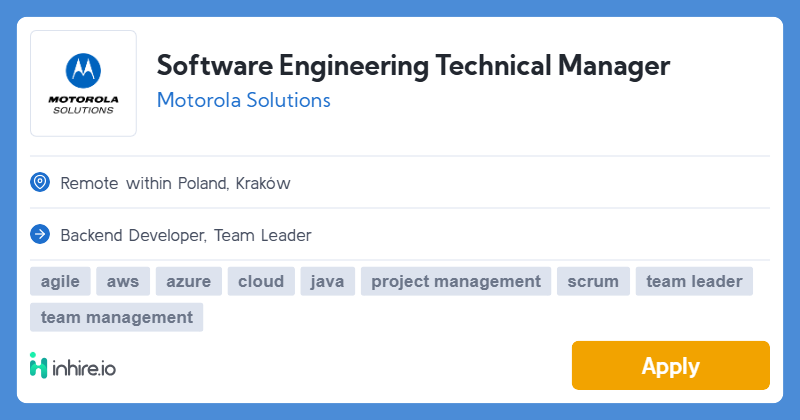The image size is (800, 420).
Task: Select the java tag
Action: 328,281
